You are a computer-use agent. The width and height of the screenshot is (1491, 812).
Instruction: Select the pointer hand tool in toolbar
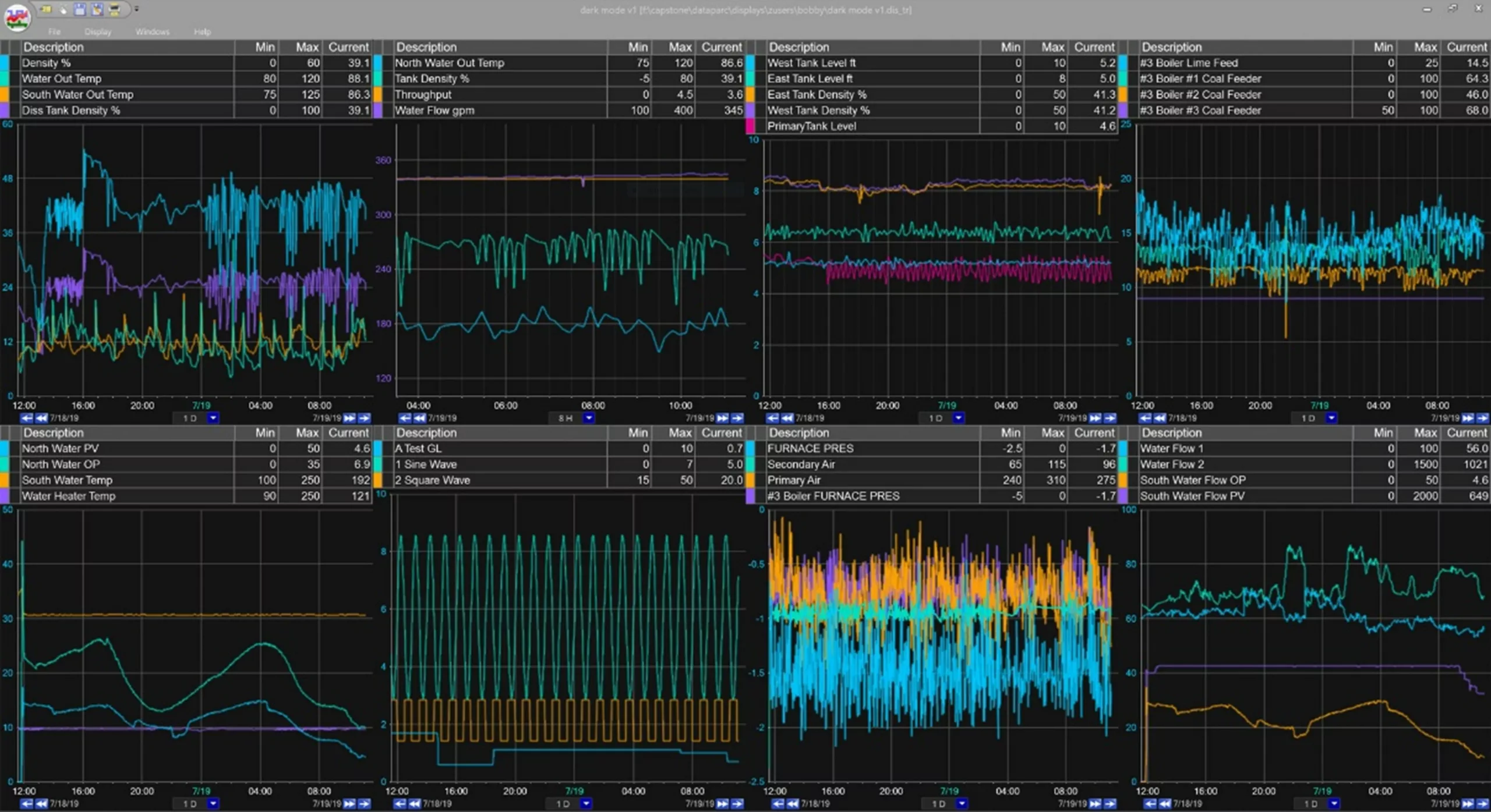pyautogui.click(x=63, y=9)
